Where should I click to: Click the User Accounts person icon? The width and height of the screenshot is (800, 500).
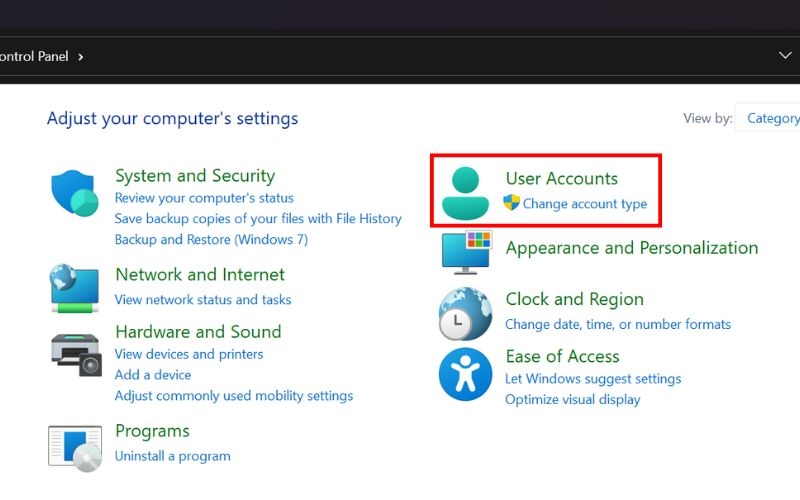tap(465, 192)
